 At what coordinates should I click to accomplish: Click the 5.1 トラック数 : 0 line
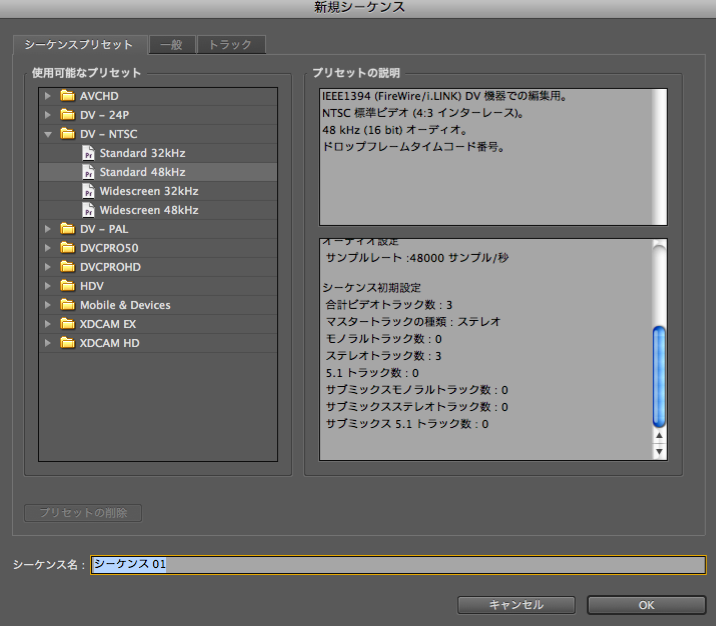click(372, 373)
